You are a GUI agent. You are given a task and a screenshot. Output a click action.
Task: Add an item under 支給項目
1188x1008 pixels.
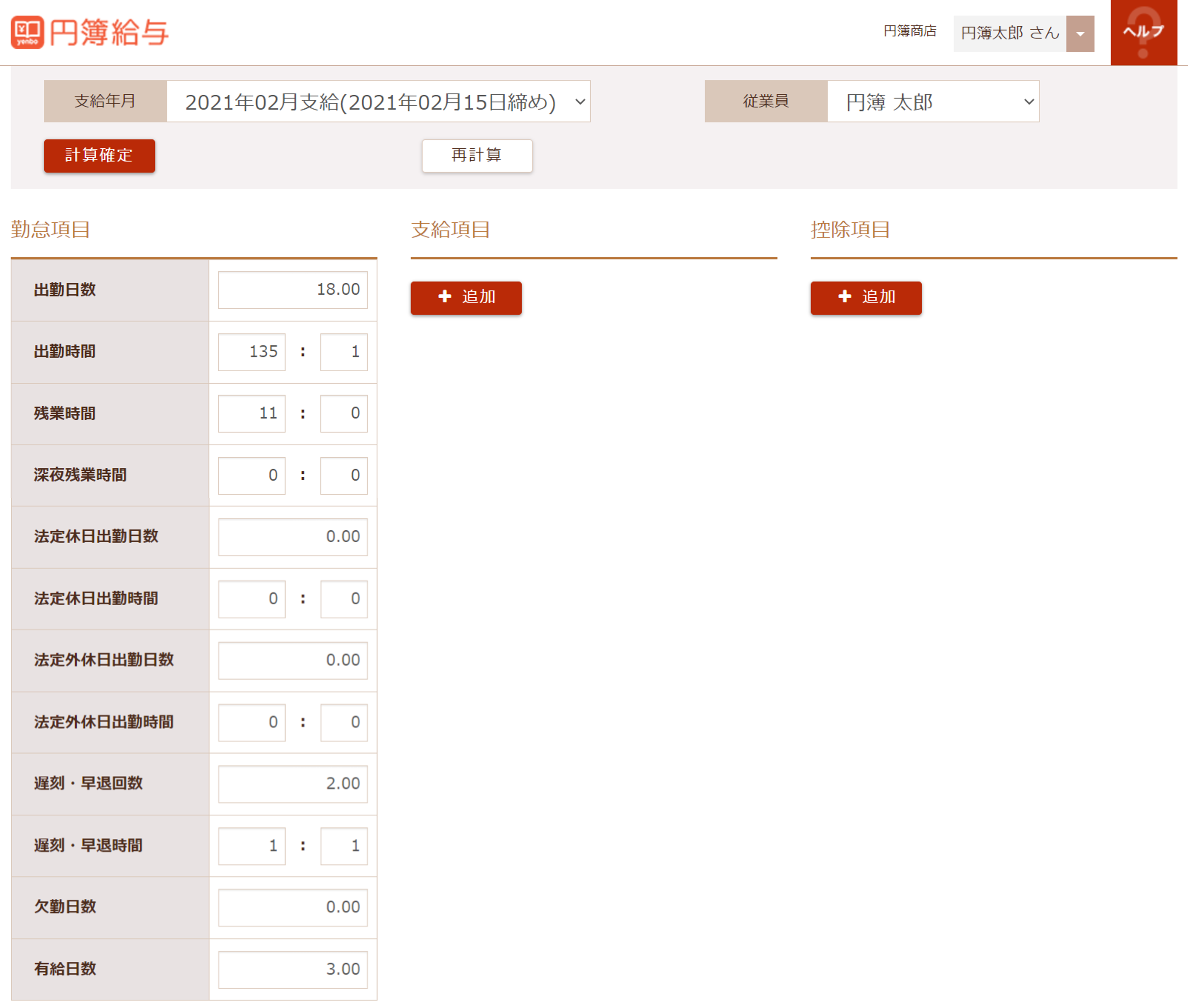click(466, 298)
